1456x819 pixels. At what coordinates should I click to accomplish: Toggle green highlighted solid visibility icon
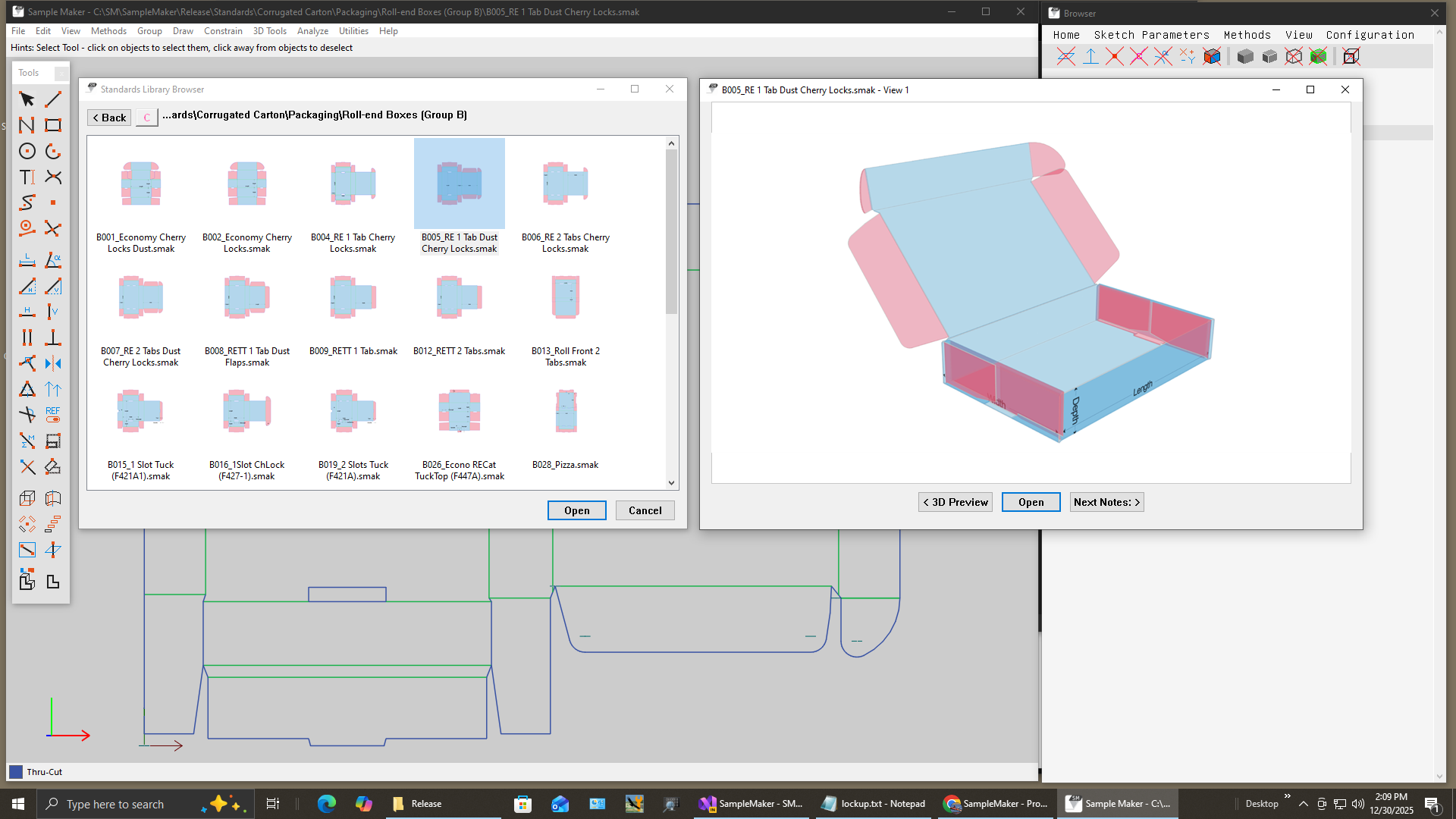1318,56
